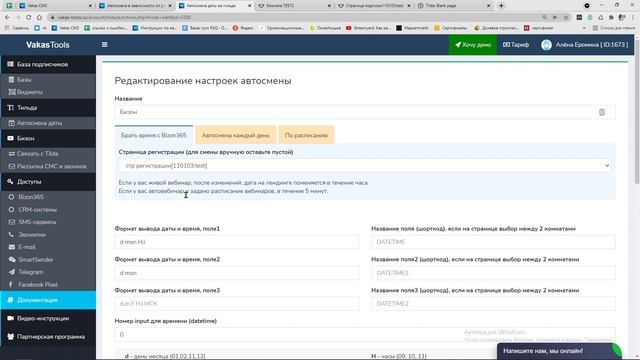Click the Название поля (шорткод) DATETIME input
The image size is (640, 360).
pyautogui.click(x=493, y=242)
